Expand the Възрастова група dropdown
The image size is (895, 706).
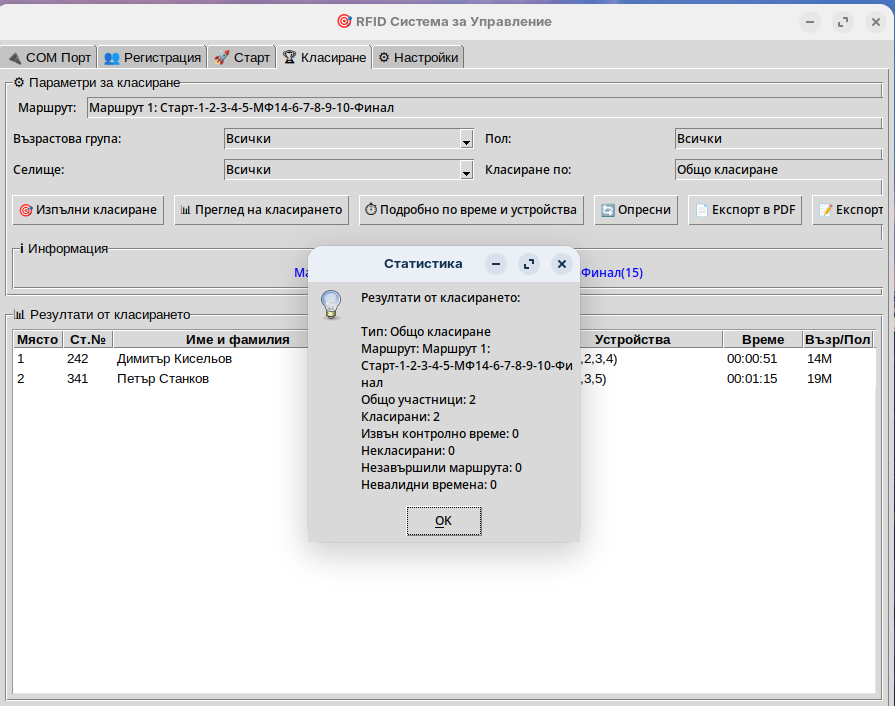click(x=466, y=140)
